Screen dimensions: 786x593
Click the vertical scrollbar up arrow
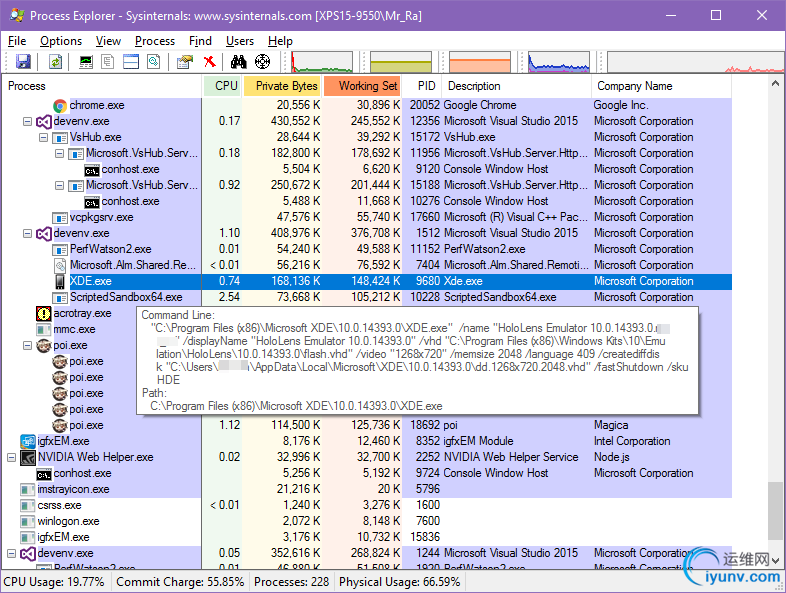pos(775,83)
